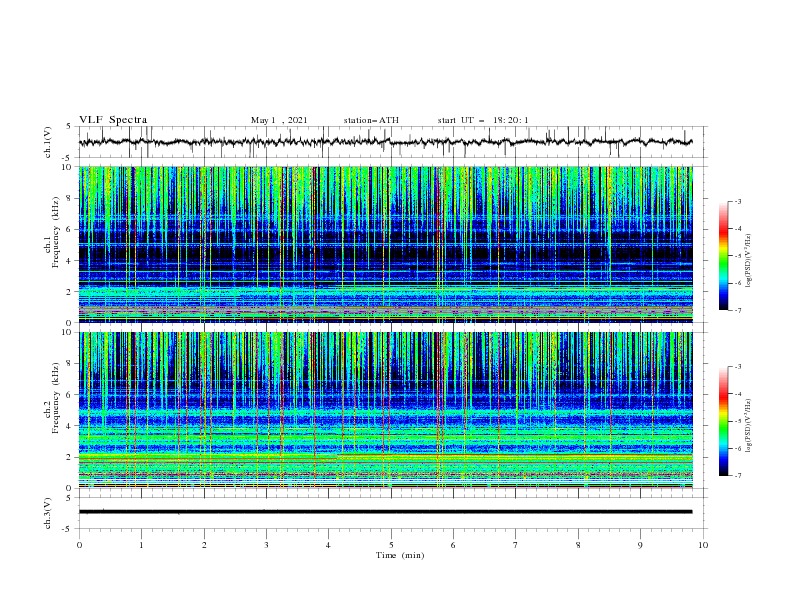Click inside the ch.1 spectrogram panel
Screen dimensions: 792x612
[385, 244]
